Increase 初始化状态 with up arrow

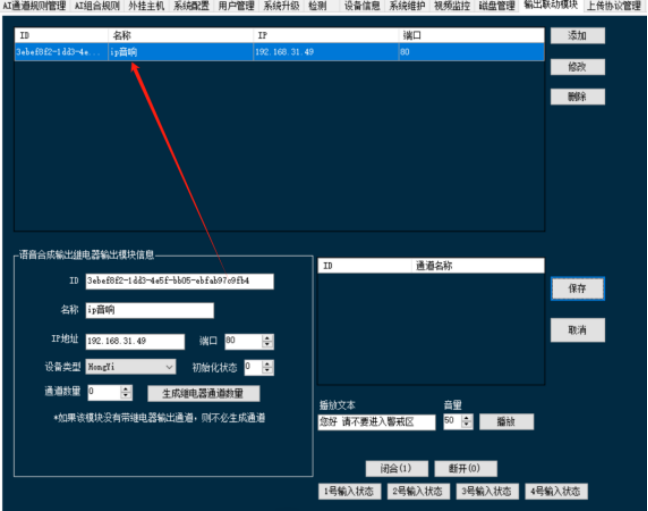tap(267, 364)
